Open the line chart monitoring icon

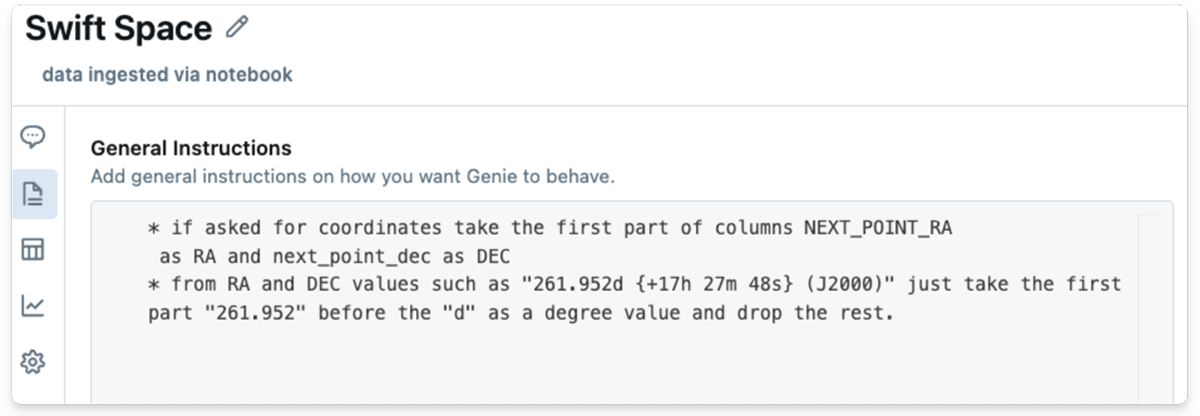tap(33, 306)
